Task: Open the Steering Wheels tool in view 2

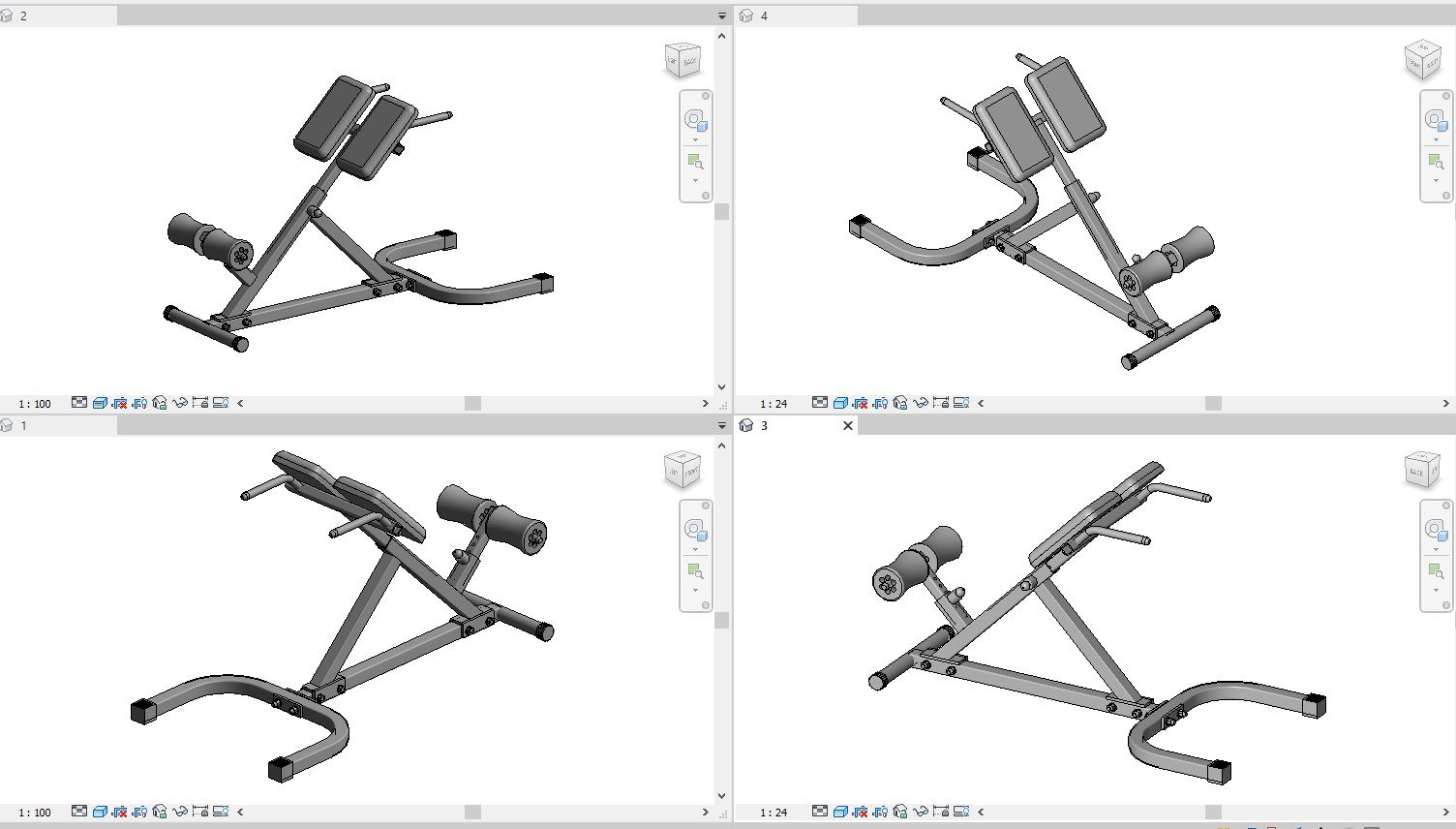Action: (x=695, y=120)
